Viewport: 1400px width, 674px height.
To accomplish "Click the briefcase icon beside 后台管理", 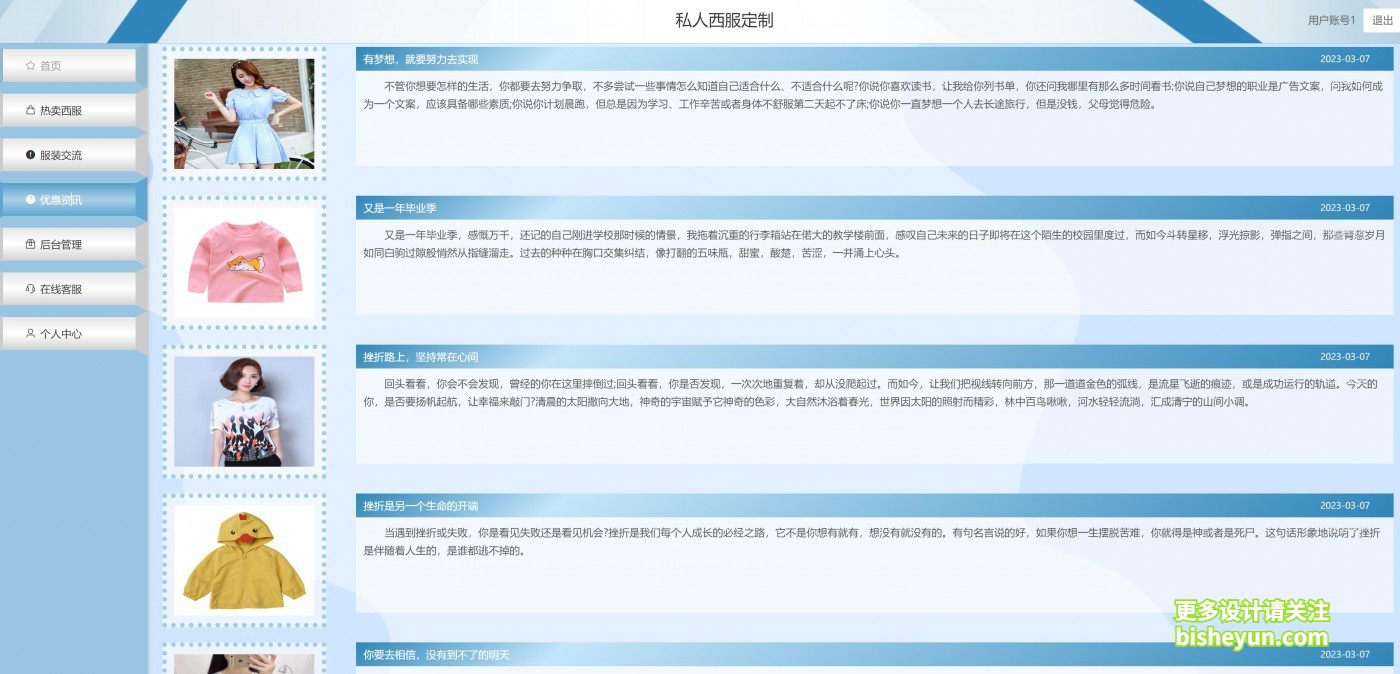I will point(30,245).
